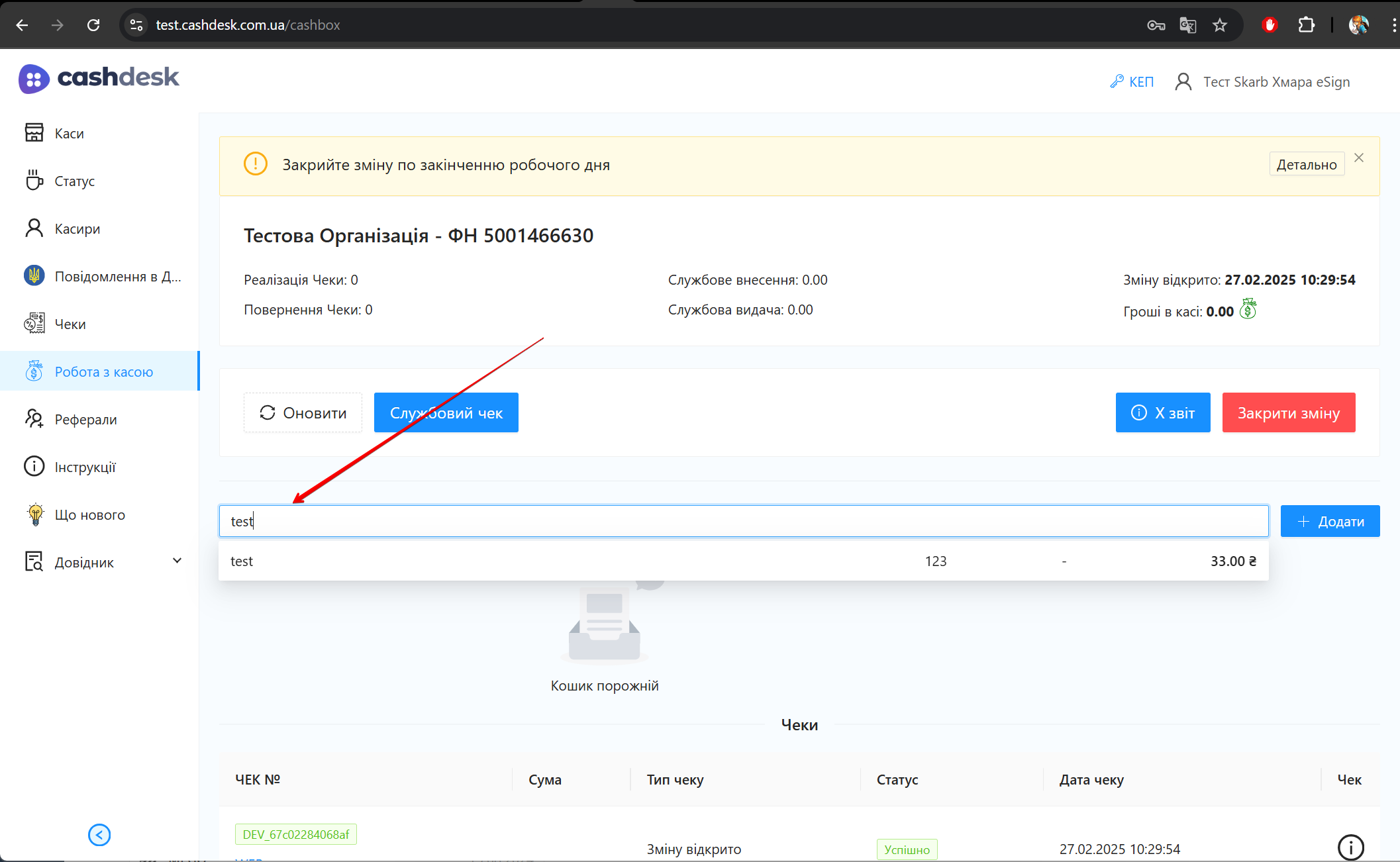Reload the page with the refresh icon

click(x=93, y=25)
